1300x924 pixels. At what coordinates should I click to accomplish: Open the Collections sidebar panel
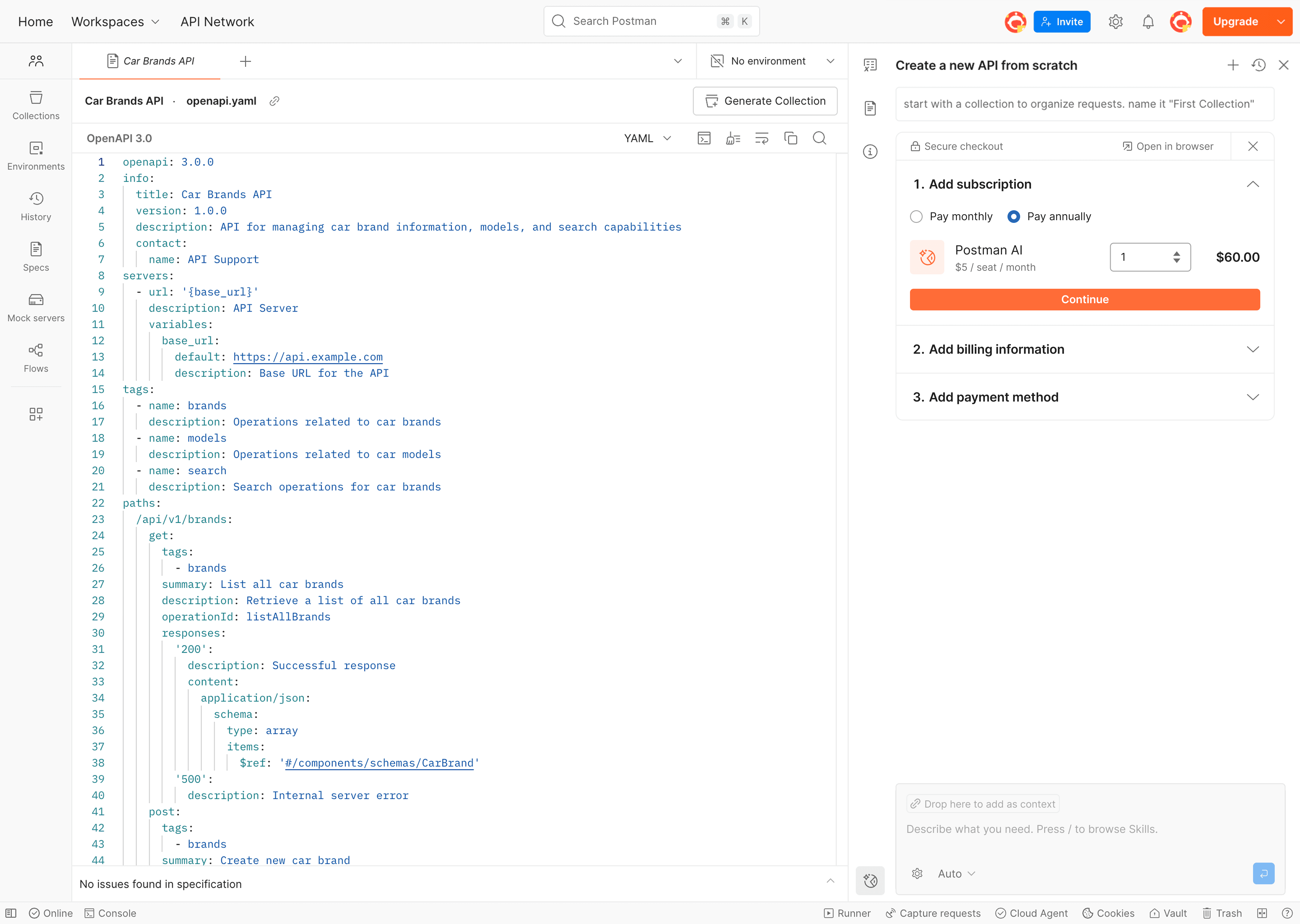pos(36,105)
